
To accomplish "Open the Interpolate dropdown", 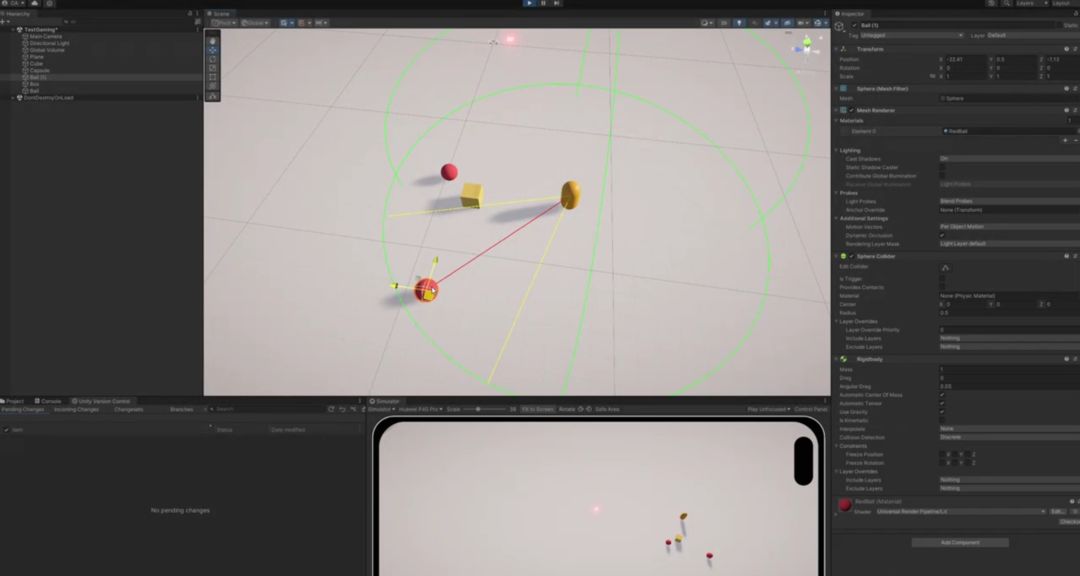I will pyautogui.click(x=1009, y=429).
